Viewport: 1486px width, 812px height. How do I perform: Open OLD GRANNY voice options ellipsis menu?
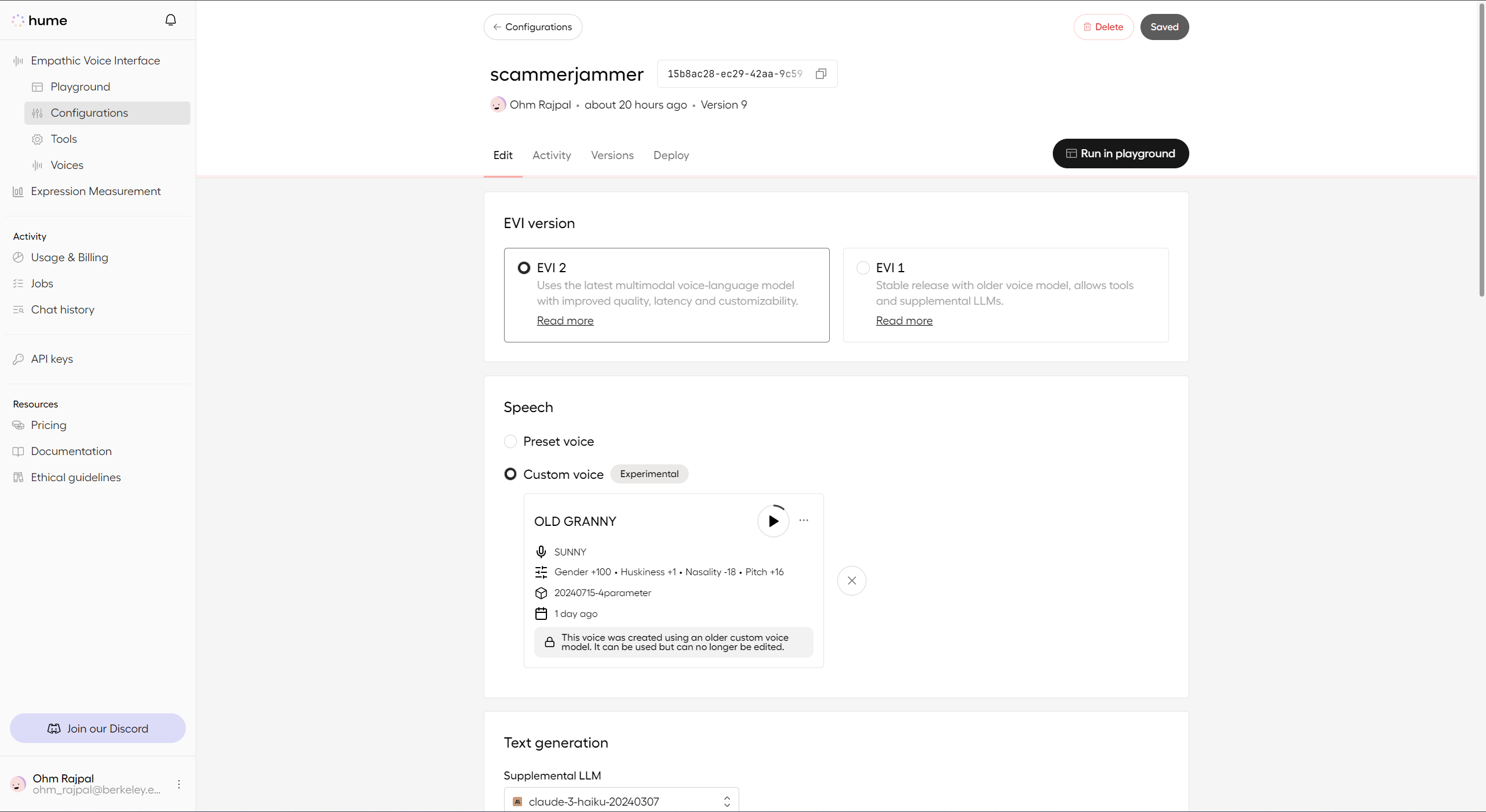[x=804, y=521]
